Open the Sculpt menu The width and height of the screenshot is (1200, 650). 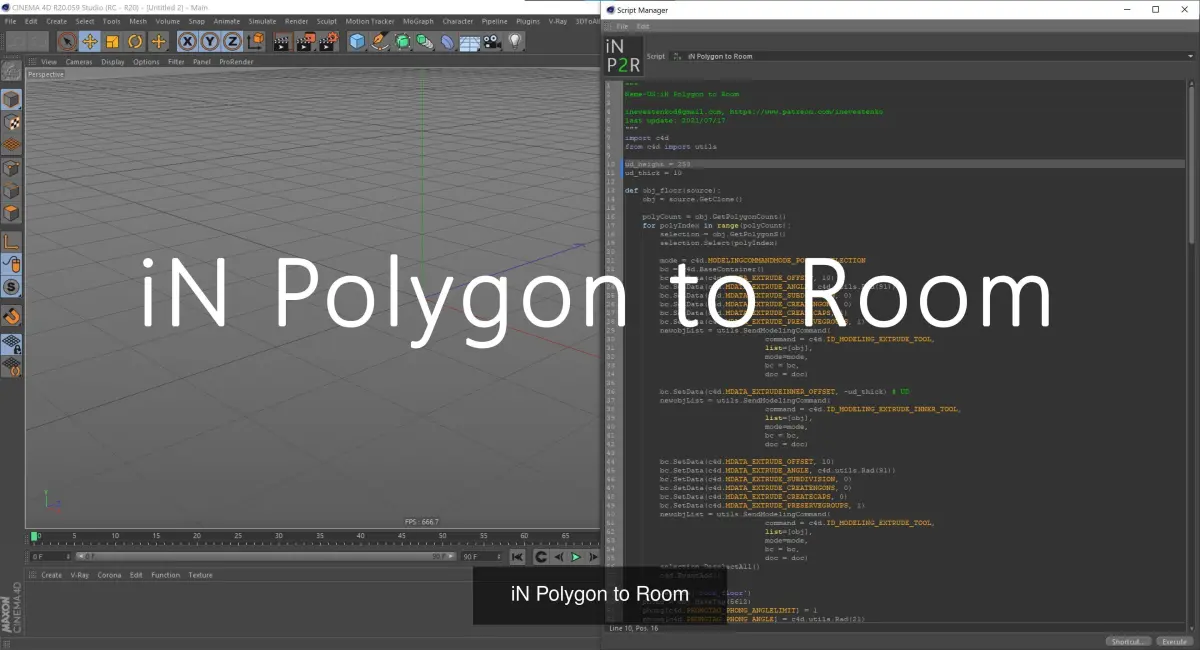[x=327, y=21]
